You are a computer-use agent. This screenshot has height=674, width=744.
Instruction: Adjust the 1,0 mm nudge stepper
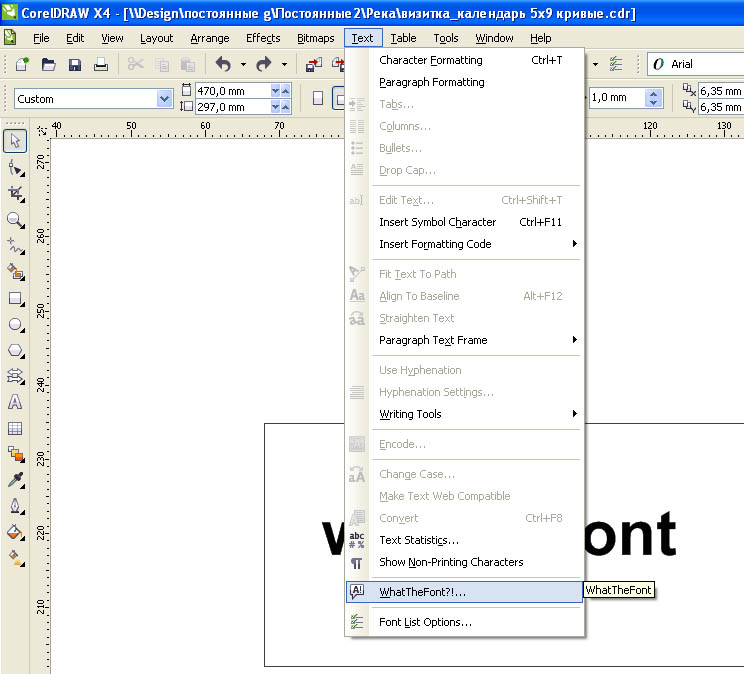point(653,98)
